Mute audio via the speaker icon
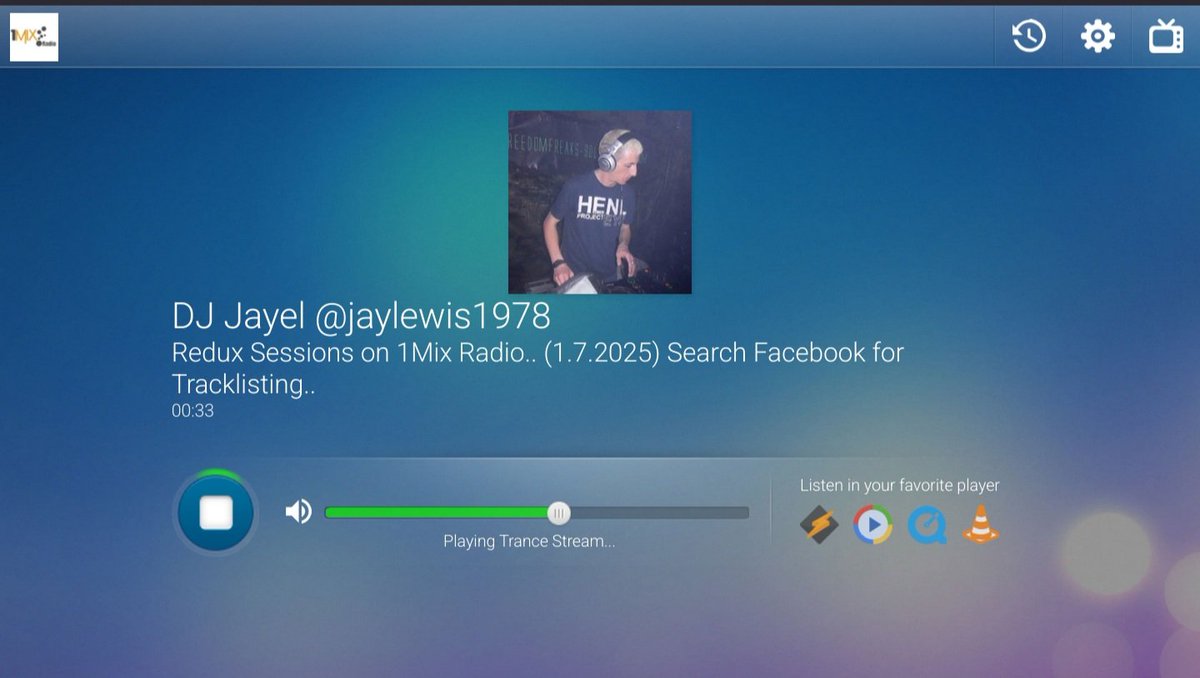Viewport: 1200px width, 678px height. tap(298, 512)
